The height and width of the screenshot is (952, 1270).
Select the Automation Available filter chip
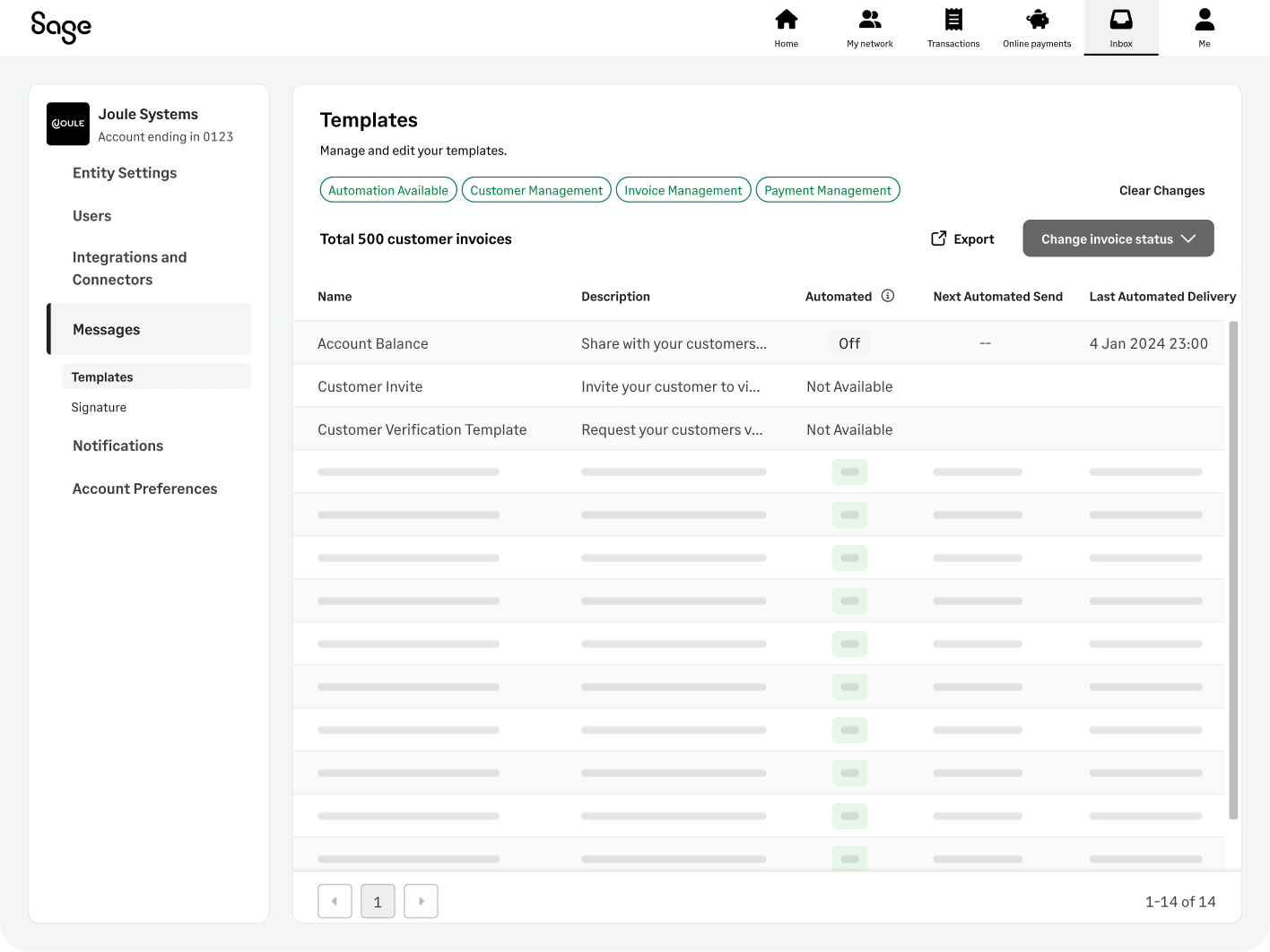pos(387,189)
